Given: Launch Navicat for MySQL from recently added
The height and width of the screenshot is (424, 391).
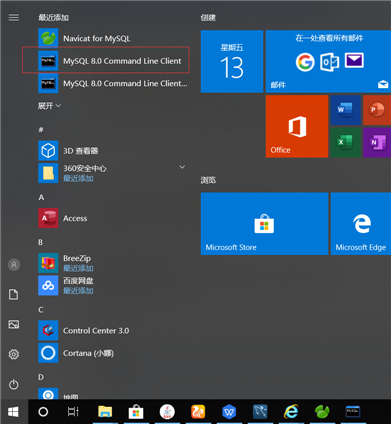Looking at the screenshot, I should click(x=113, y=38).
